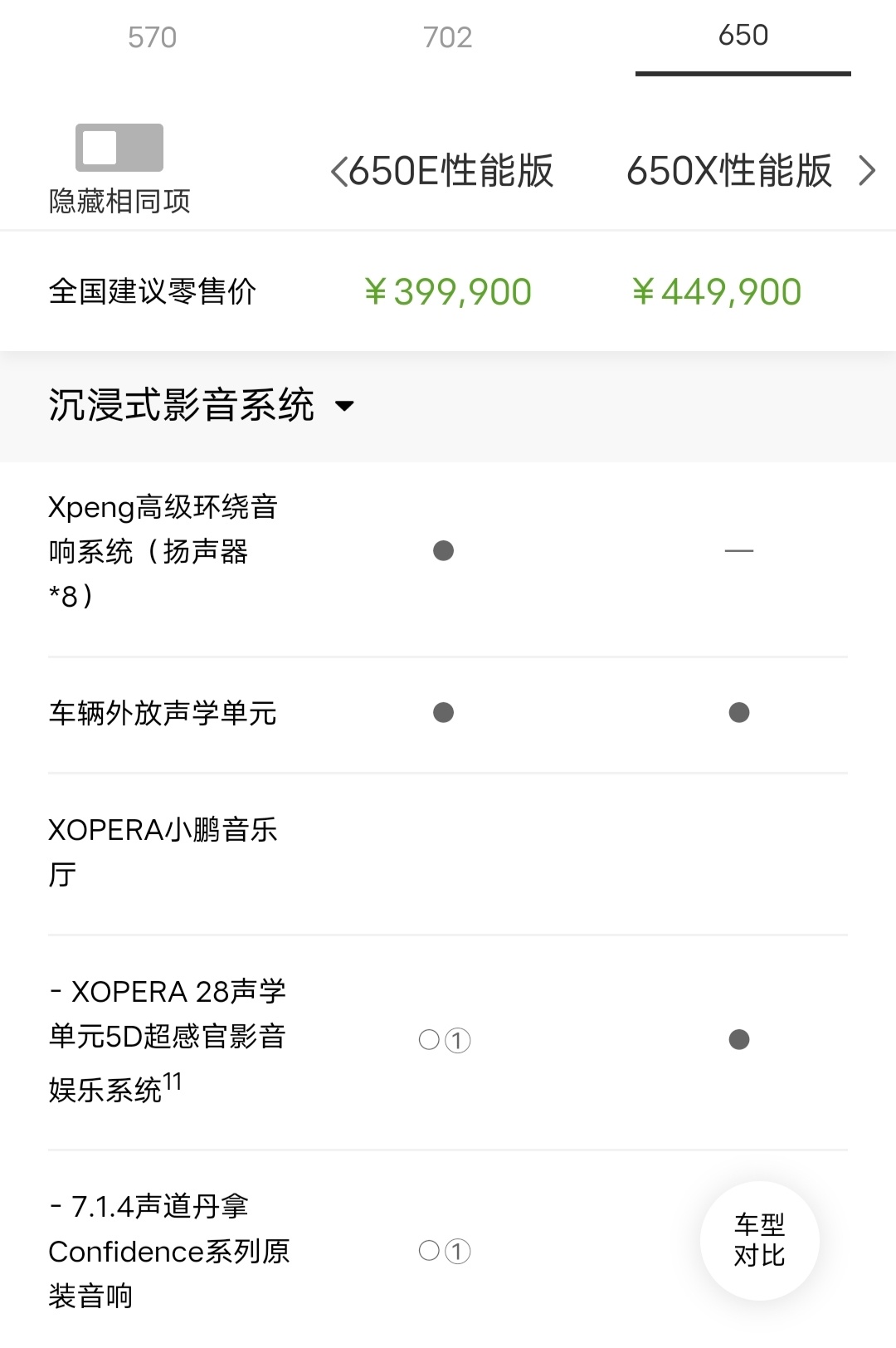Tap footnote ① icon in 丹拿 Confidence row
Screen dimensions: 896x1348
(x=458, y=1251)
